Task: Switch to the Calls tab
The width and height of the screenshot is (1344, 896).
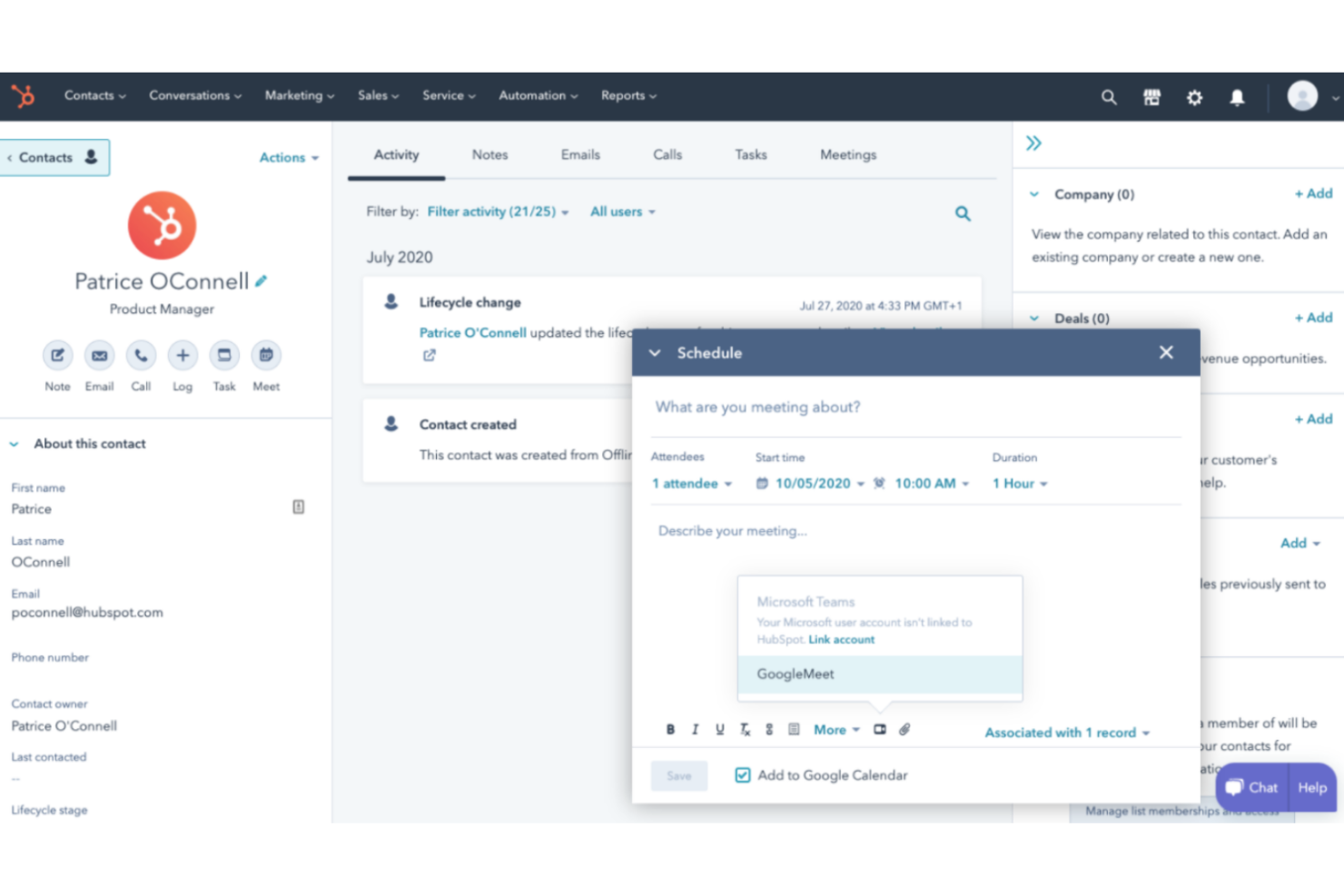Action: [667, 155]
